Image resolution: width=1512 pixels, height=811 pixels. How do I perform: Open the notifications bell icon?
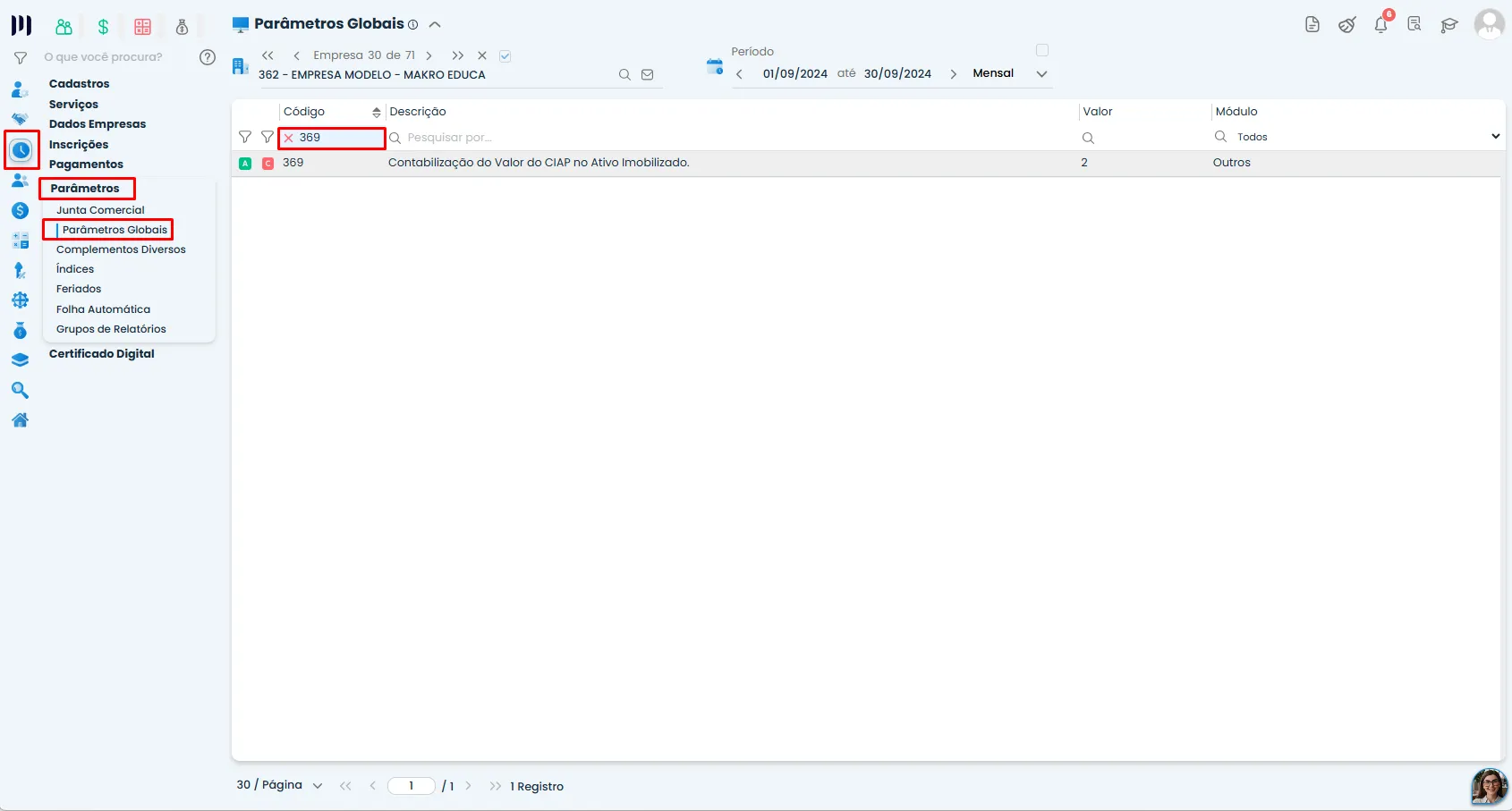point(1380,24)
